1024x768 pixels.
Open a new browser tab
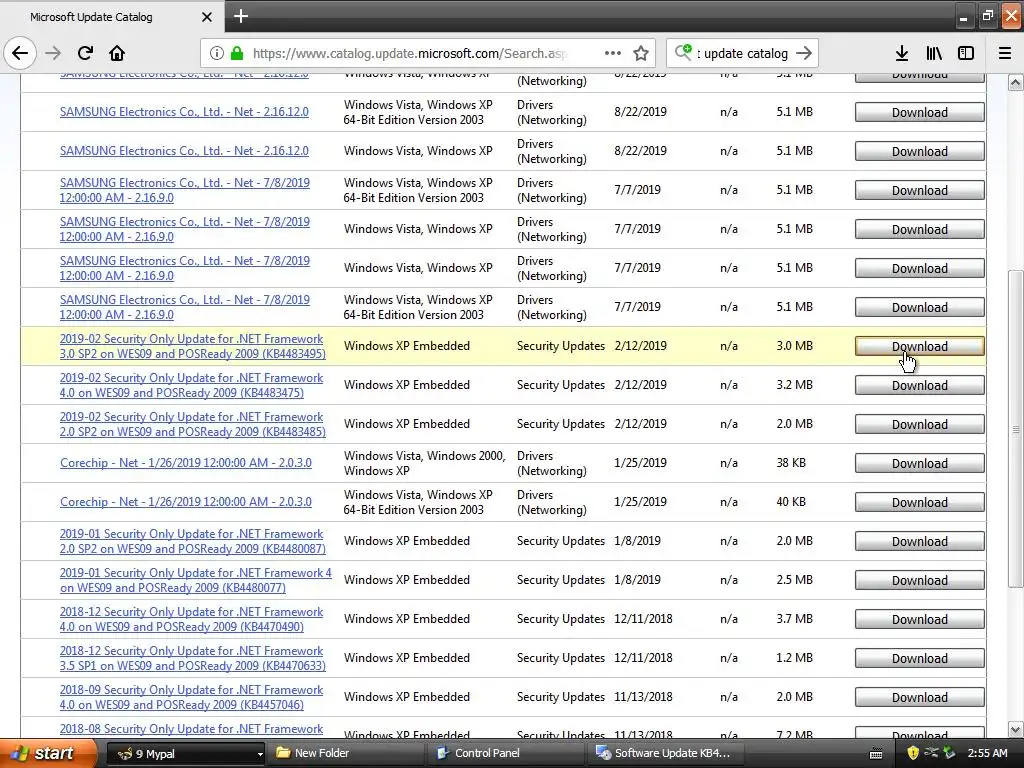[x=241, y=16]
